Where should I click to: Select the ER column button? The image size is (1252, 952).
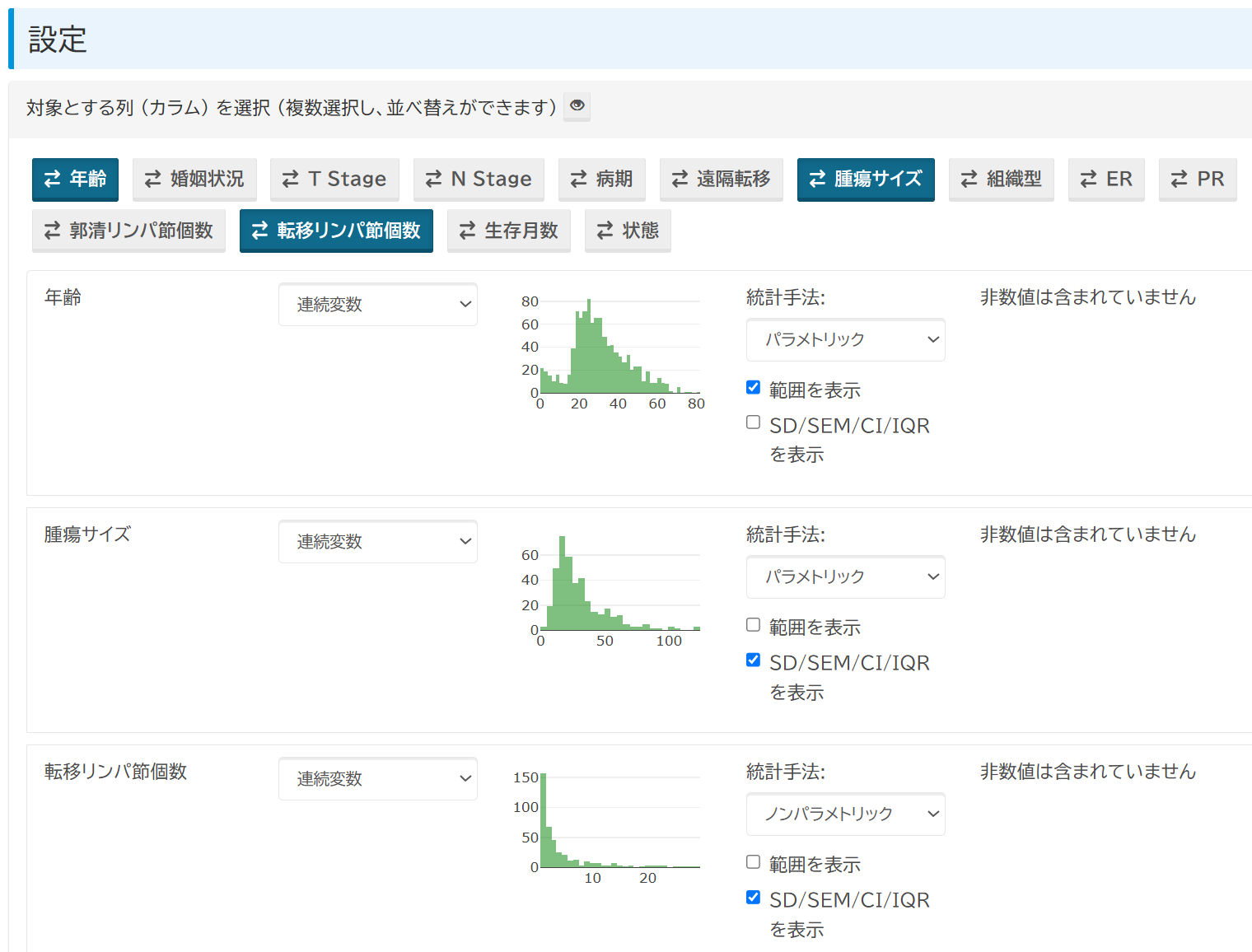point(1106,179)
